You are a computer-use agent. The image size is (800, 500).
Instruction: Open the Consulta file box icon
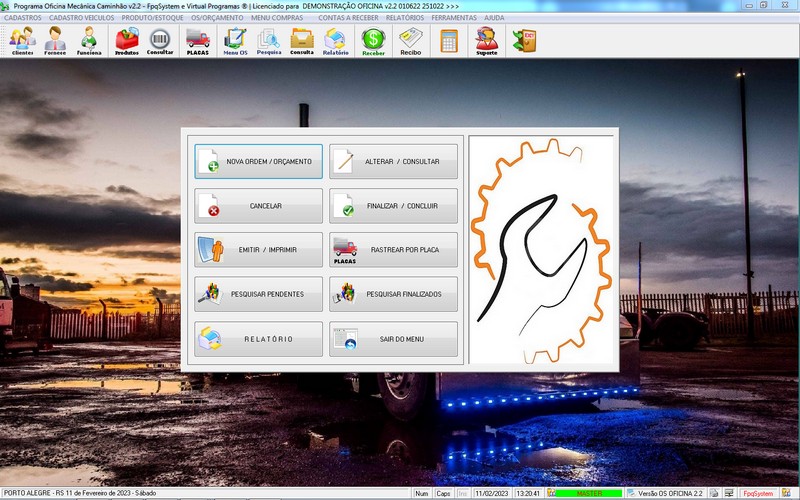point(302,41)
